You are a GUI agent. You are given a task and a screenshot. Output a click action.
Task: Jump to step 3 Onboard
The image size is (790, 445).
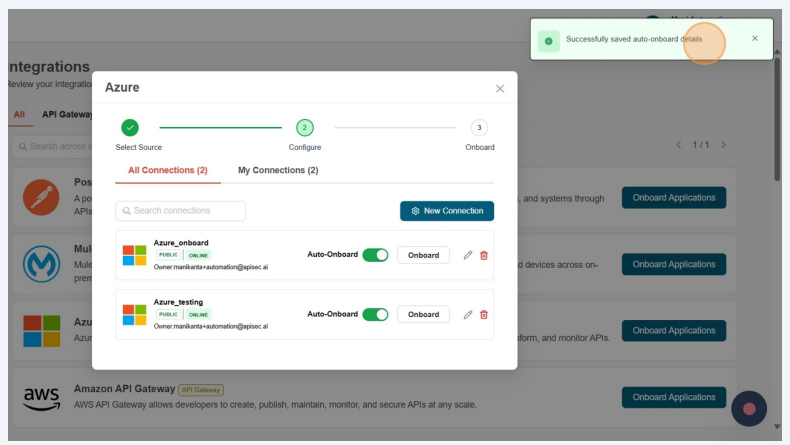[x=479, y=127]
